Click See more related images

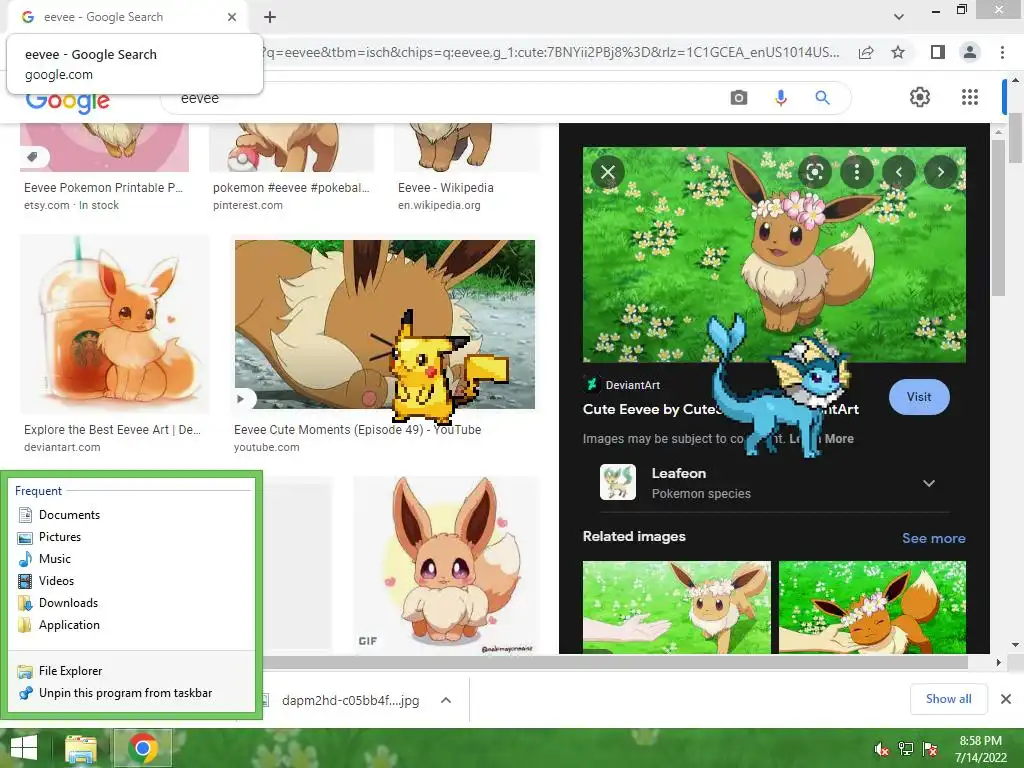[x=933, y=538]
